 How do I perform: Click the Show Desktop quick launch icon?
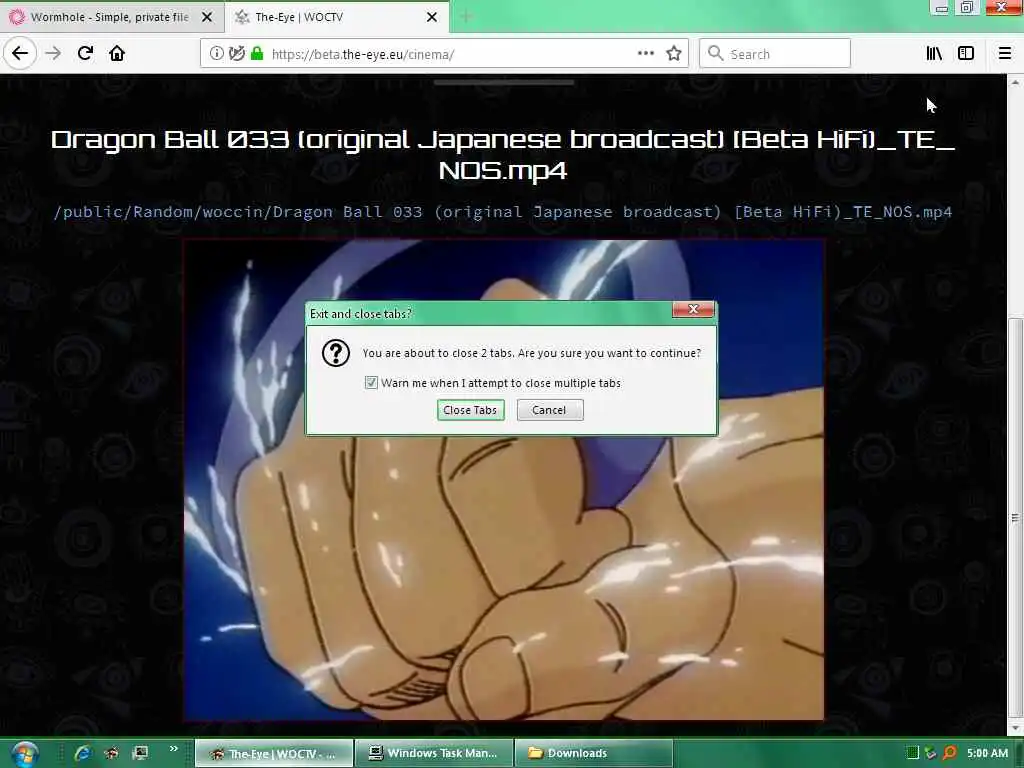(x=140, y=753)
